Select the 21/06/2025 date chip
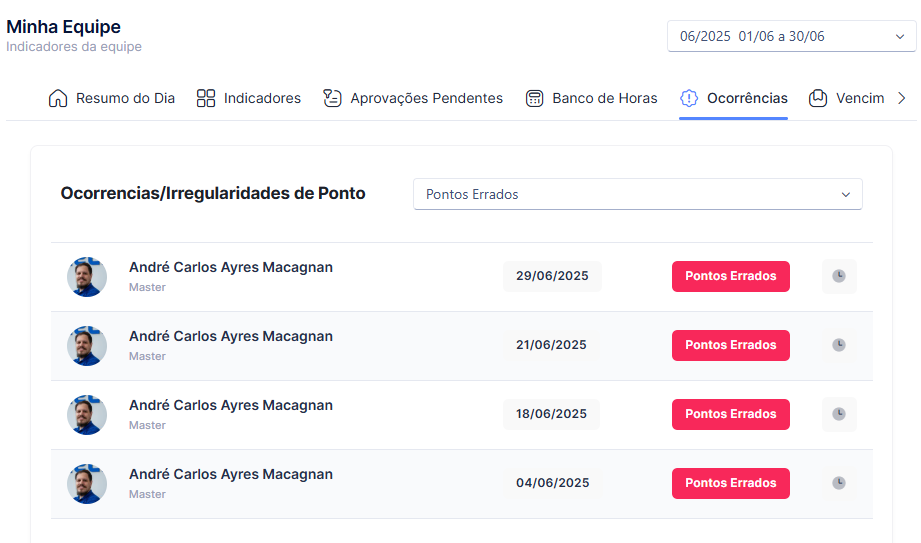Viewport: 921px width, 543px height. click(551, 345)
